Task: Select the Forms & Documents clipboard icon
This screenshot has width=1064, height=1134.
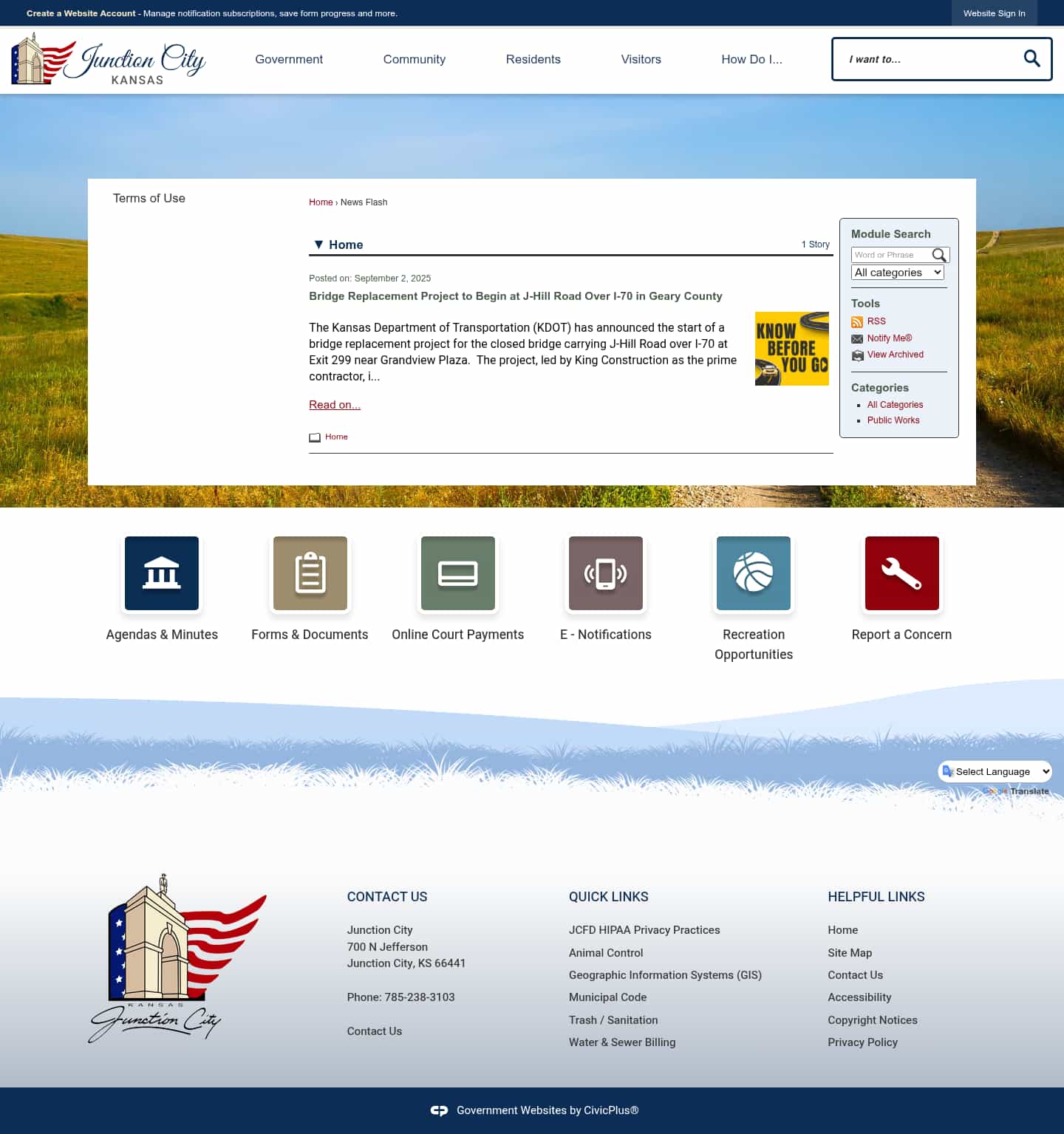Action: pyautogui.click(x=310, y=573)
